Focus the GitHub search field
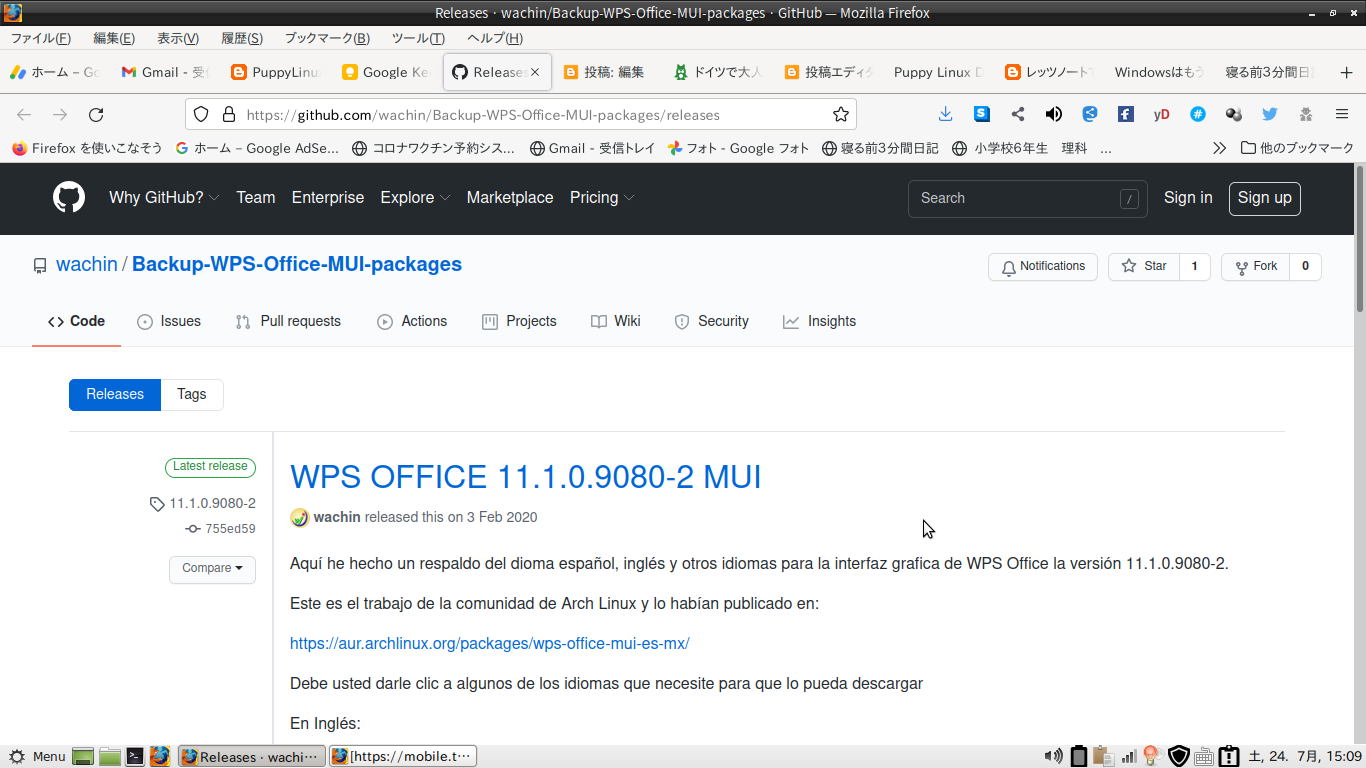Viewport: 1366px width, 768px height. (1027, 198)
